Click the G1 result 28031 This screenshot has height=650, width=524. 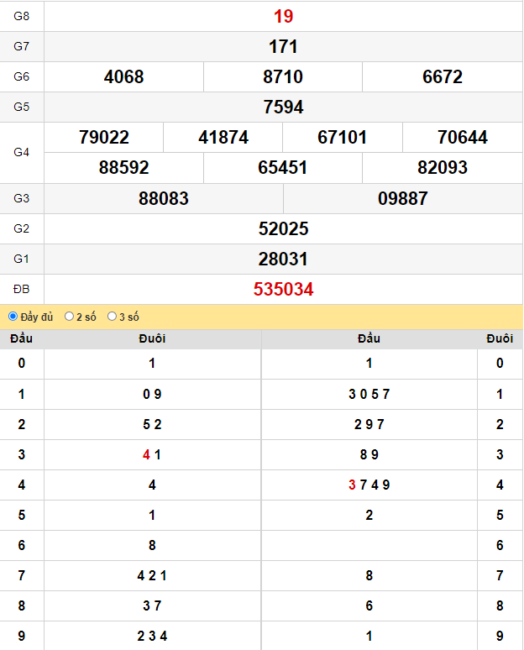coord(284,259)
